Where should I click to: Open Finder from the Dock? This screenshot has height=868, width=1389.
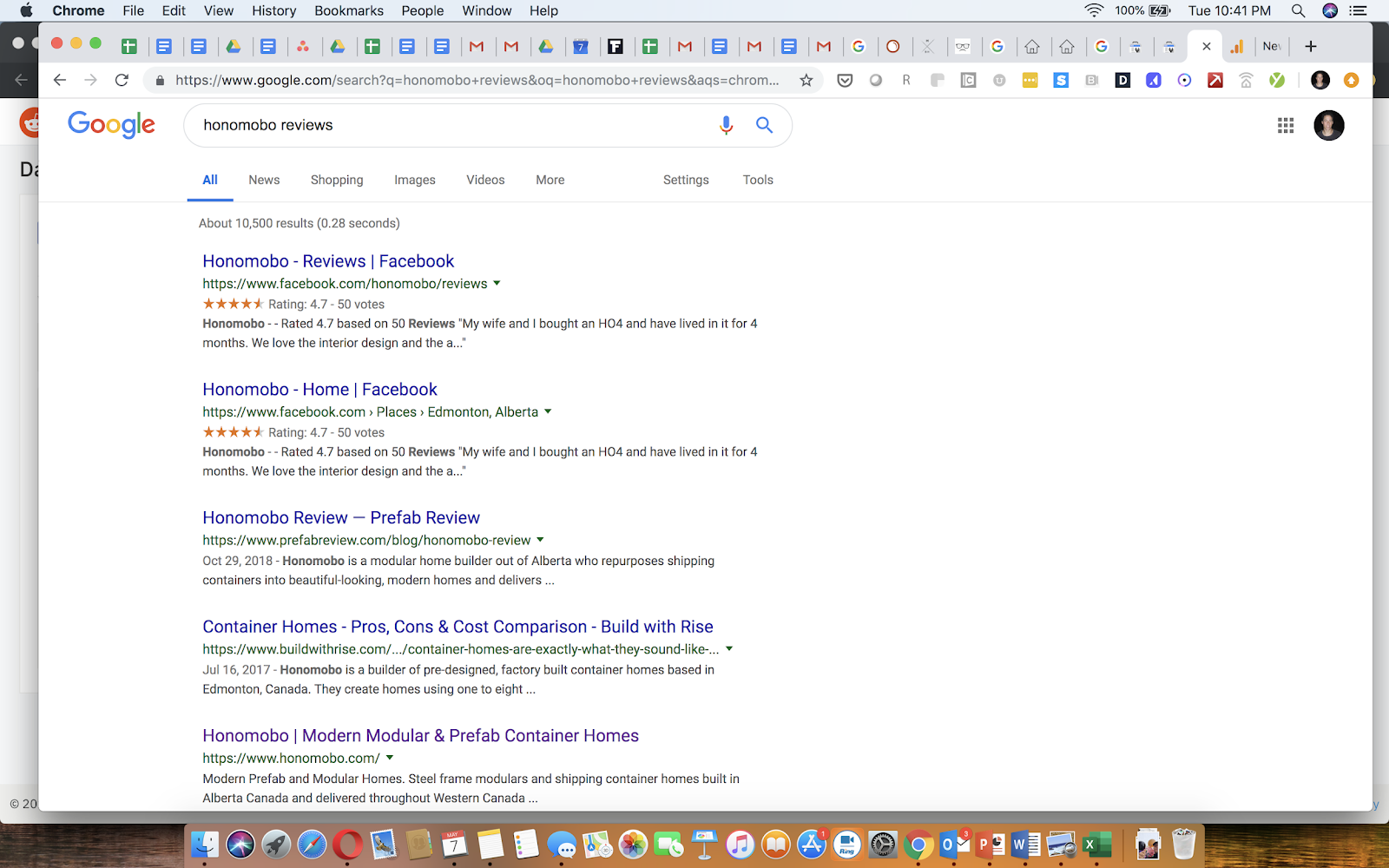coord(205,844)
